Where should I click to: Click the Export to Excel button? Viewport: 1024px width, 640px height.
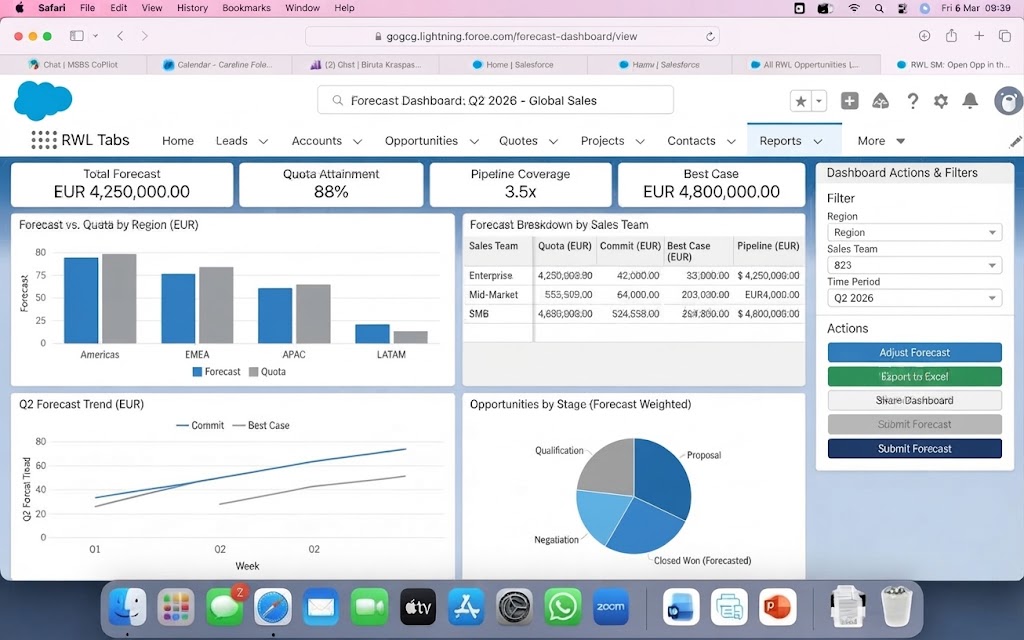click(x=914, y=377)
